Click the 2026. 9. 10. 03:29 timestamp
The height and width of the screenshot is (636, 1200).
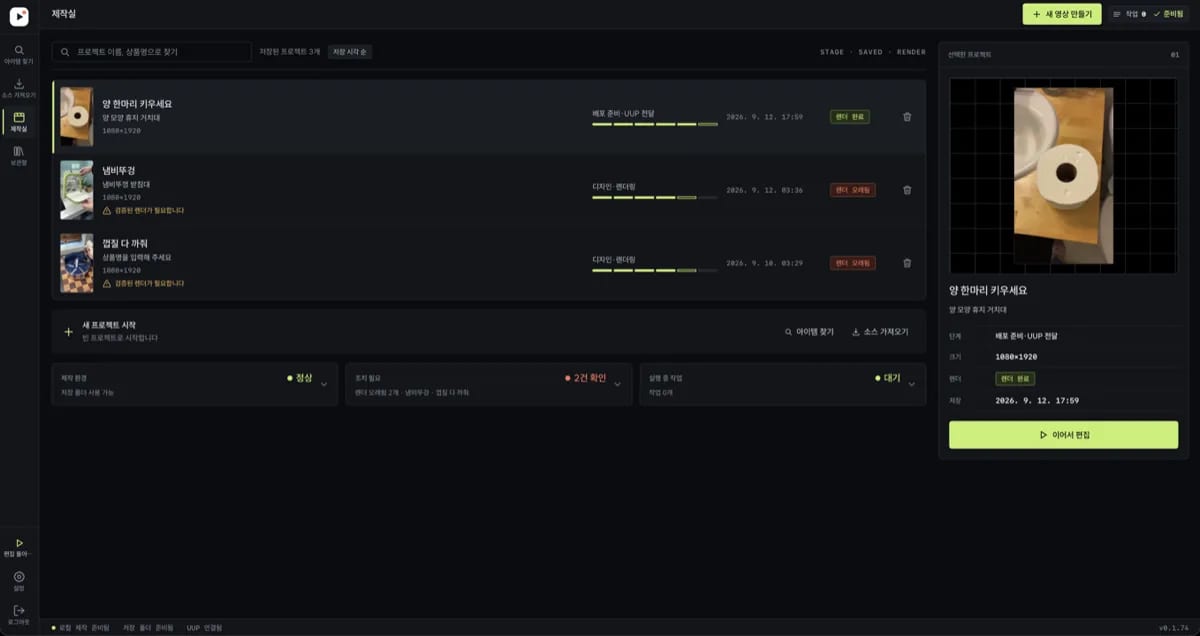pyautogui.click(x=764, y=263)
